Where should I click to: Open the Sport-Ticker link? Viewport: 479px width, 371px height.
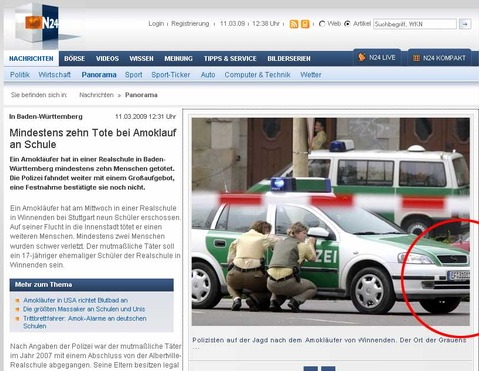coord(171,75)
